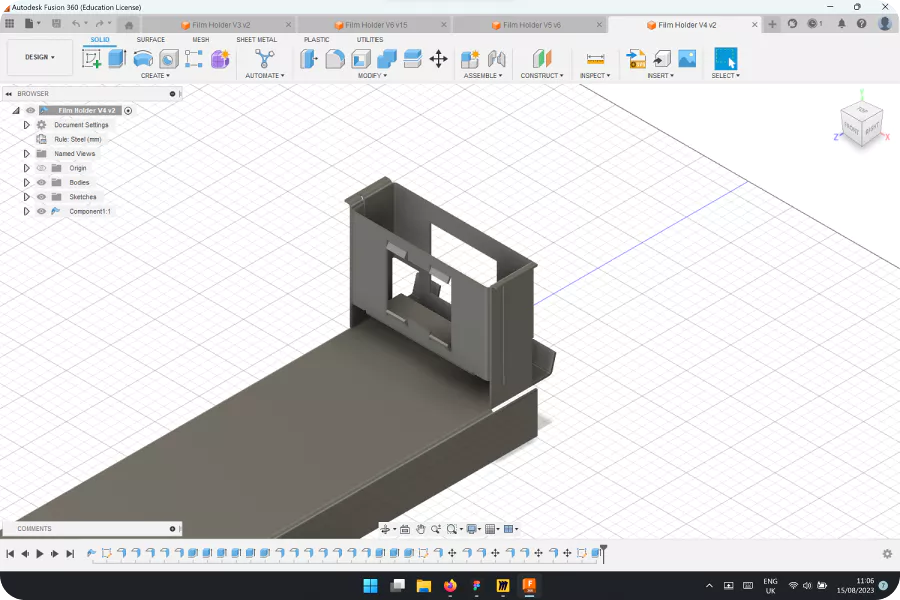
Task: Hide the Sketches folder
Action: coord(41,197)
